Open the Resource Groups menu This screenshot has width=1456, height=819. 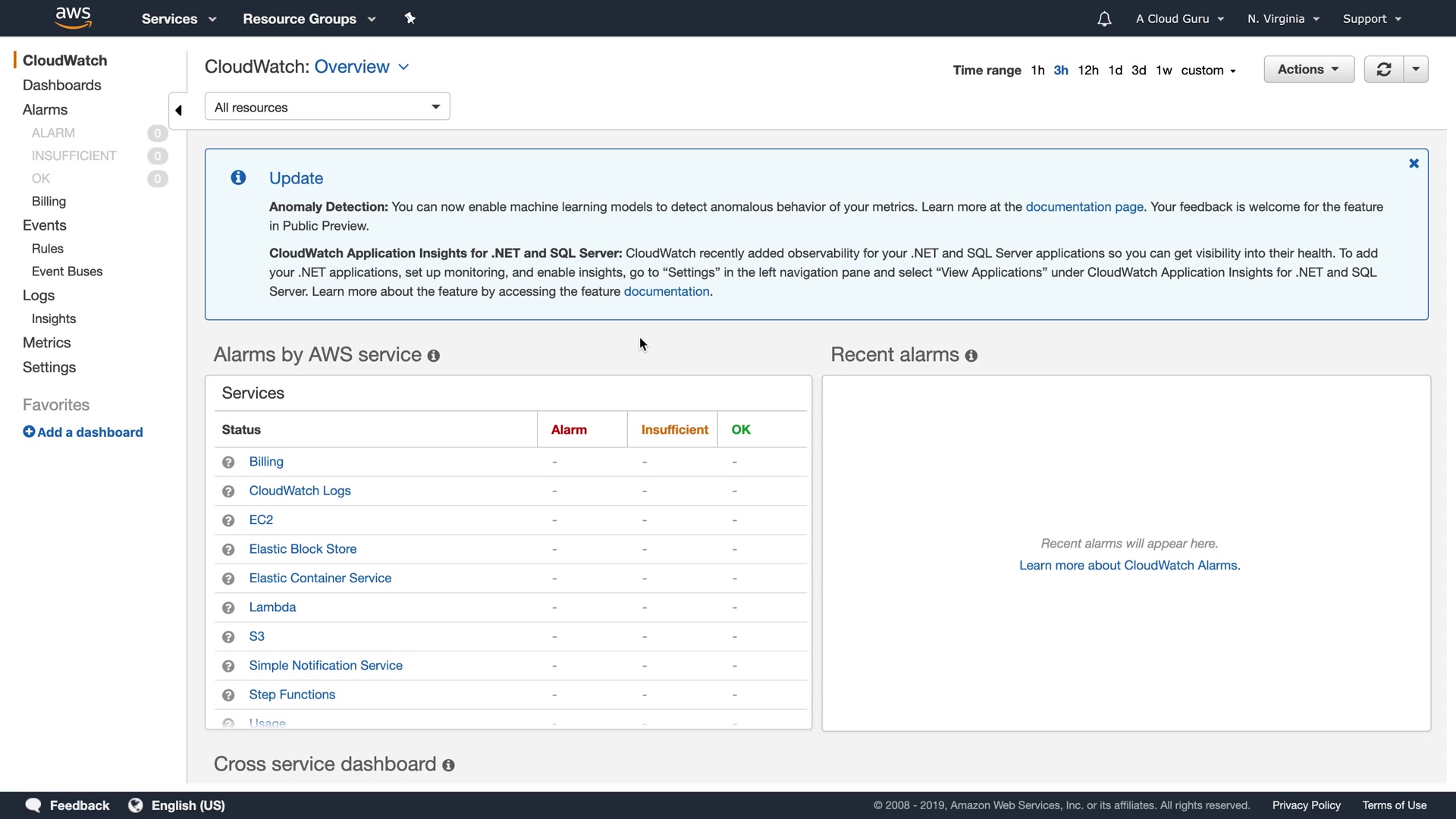[x=309, y=19]
